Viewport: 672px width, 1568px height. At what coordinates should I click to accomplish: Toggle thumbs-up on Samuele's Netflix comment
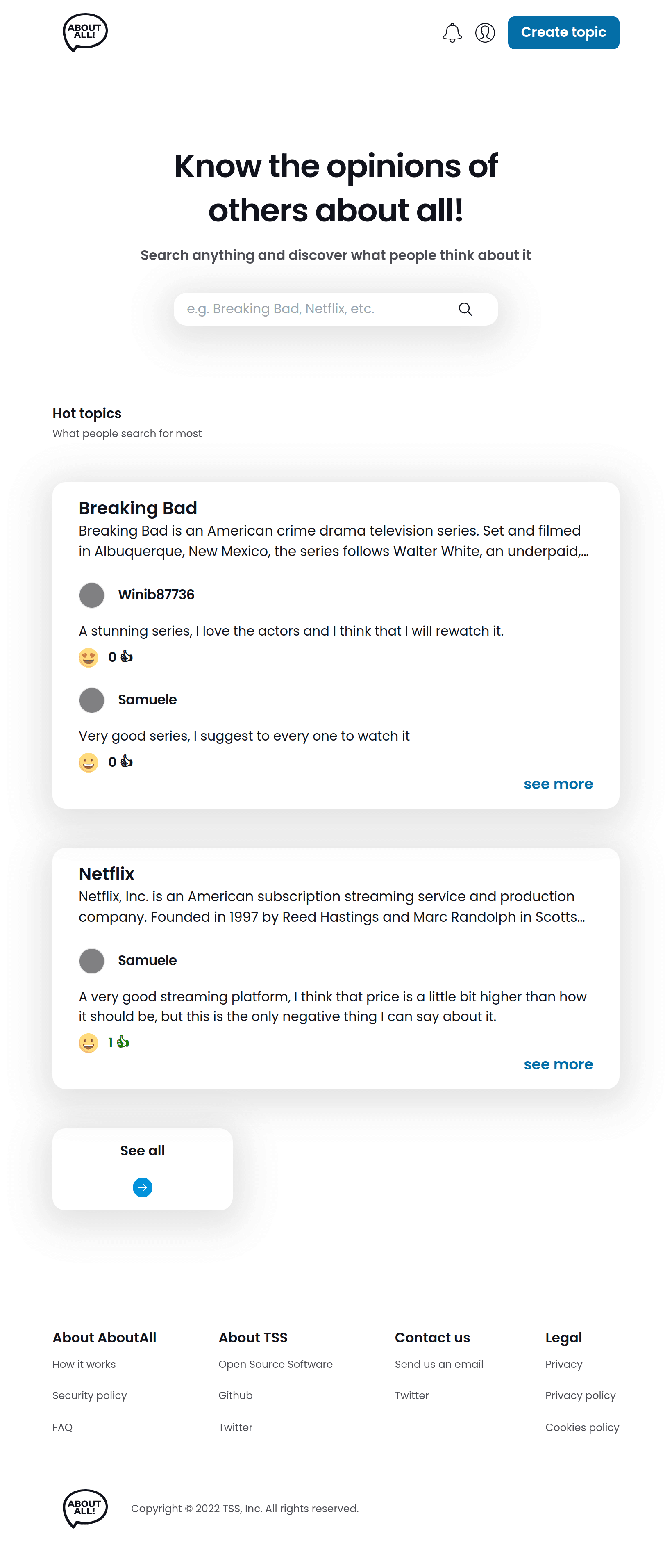[x=123, y=1042]
